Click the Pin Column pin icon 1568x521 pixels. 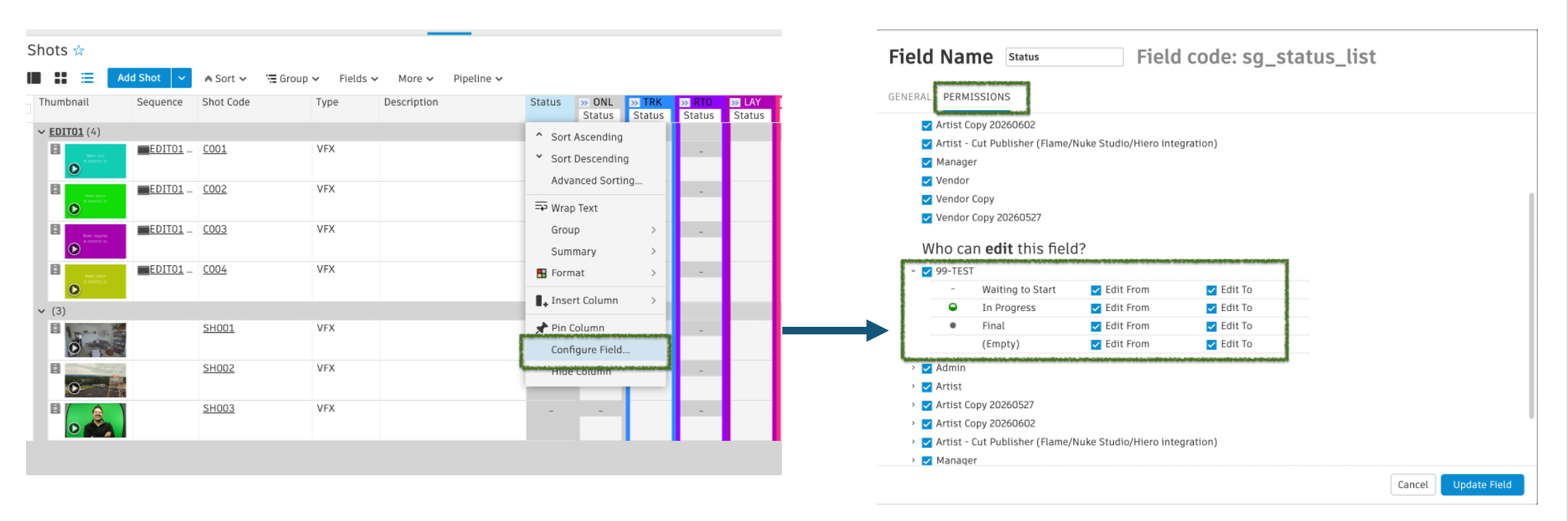click(x=542, y=328)
